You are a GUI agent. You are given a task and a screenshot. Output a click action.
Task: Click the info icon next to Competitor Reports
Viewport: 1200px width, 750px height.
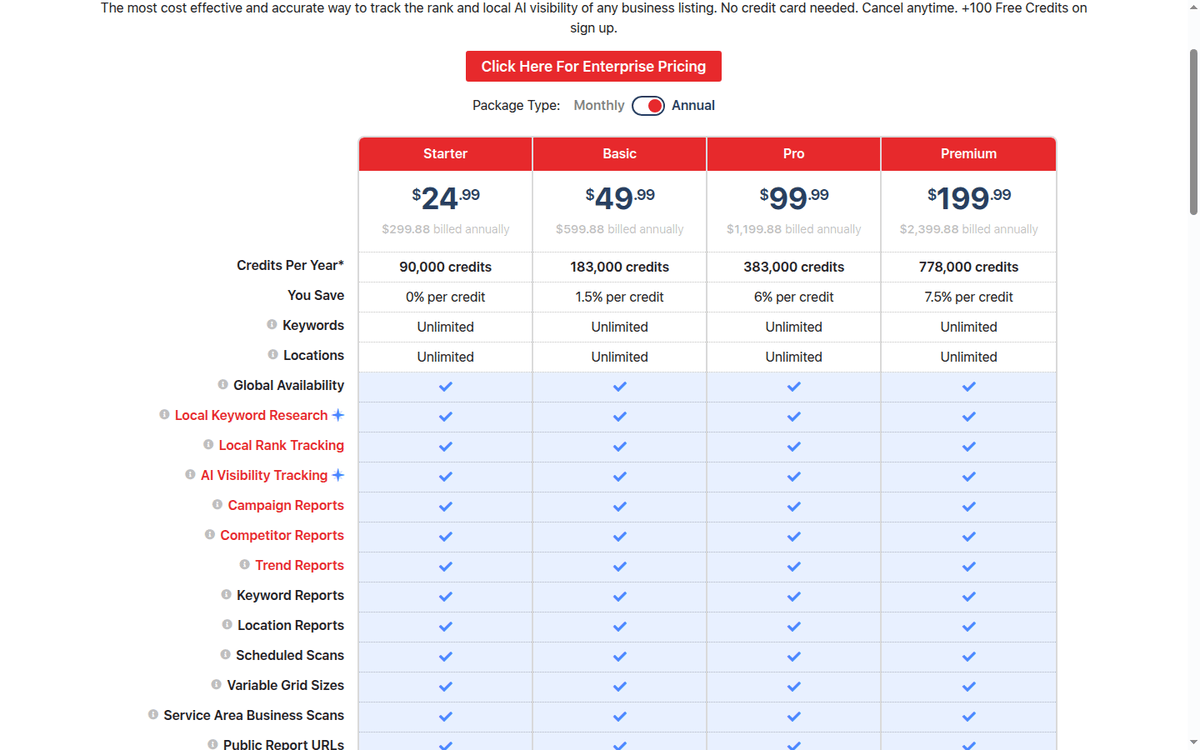210,535
